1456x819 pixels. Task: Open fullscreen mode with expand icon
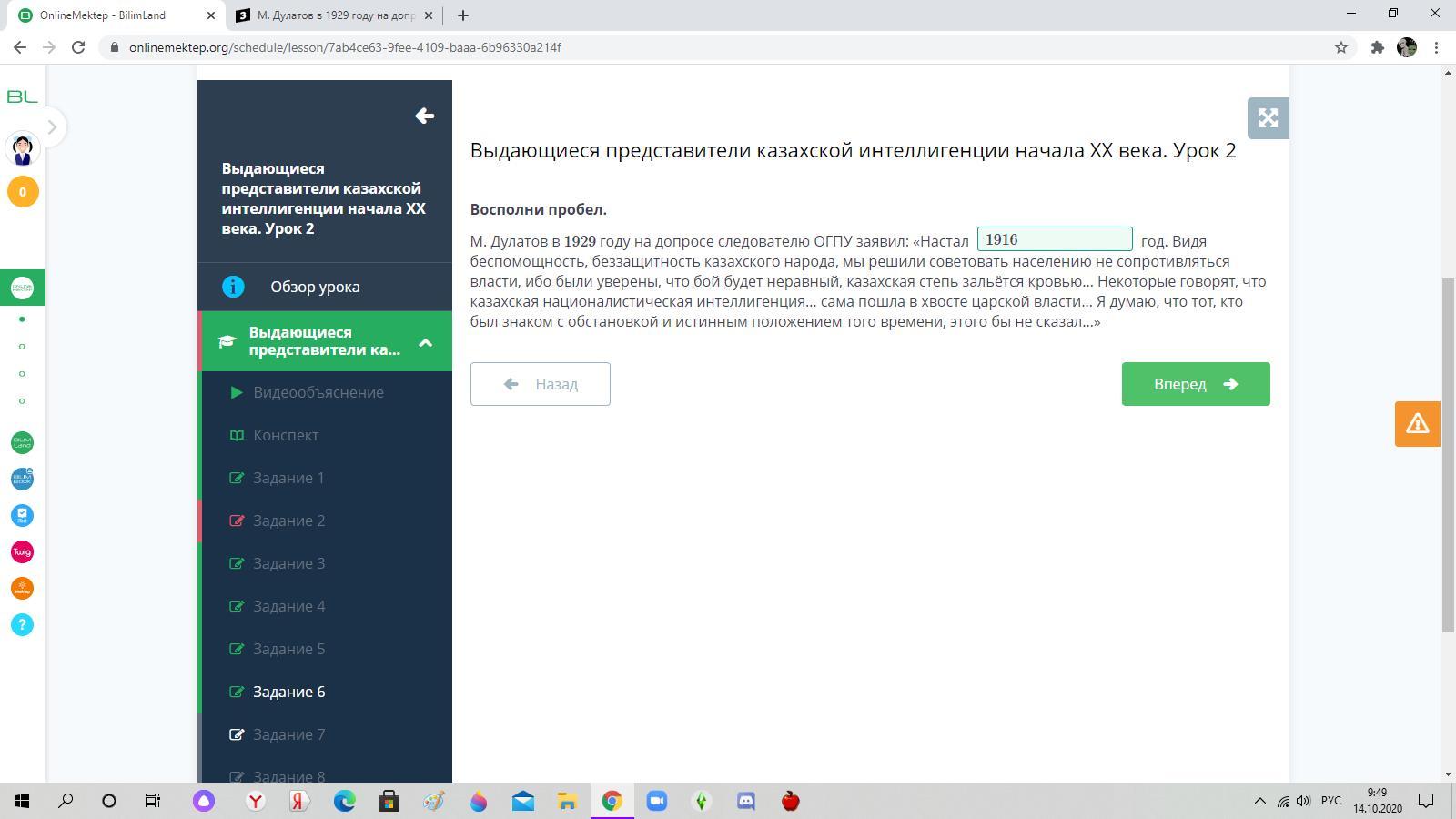point(1268,118)
